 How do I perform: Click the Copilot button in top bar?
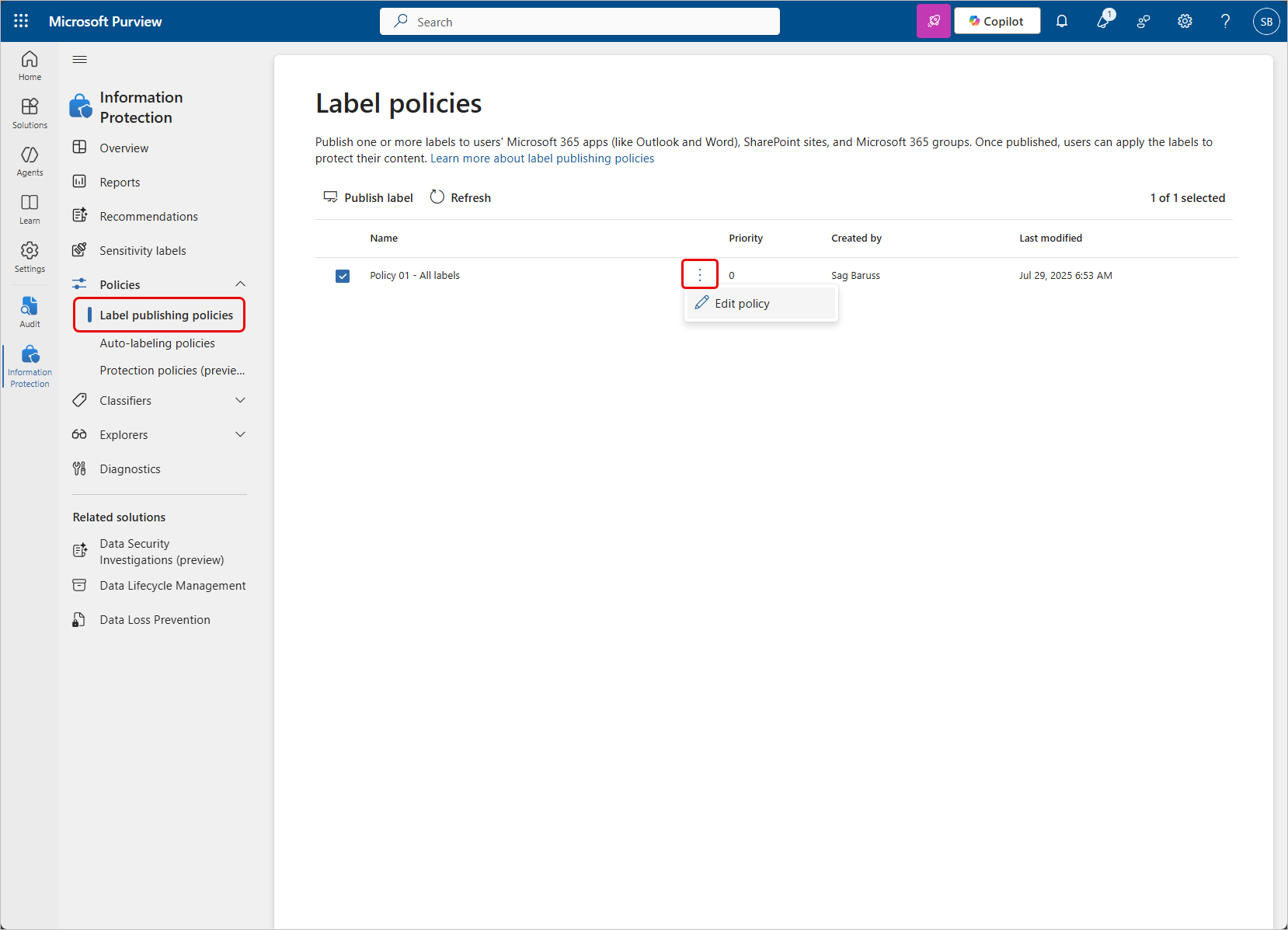pyautogui.click(x=997, y=21)
